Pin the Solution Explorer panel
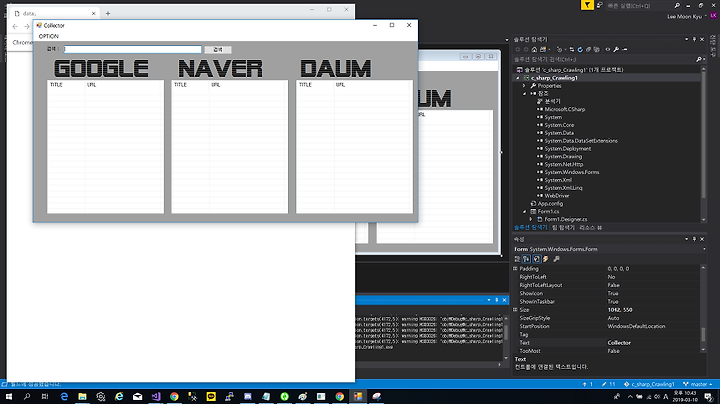 click(694, 39)
